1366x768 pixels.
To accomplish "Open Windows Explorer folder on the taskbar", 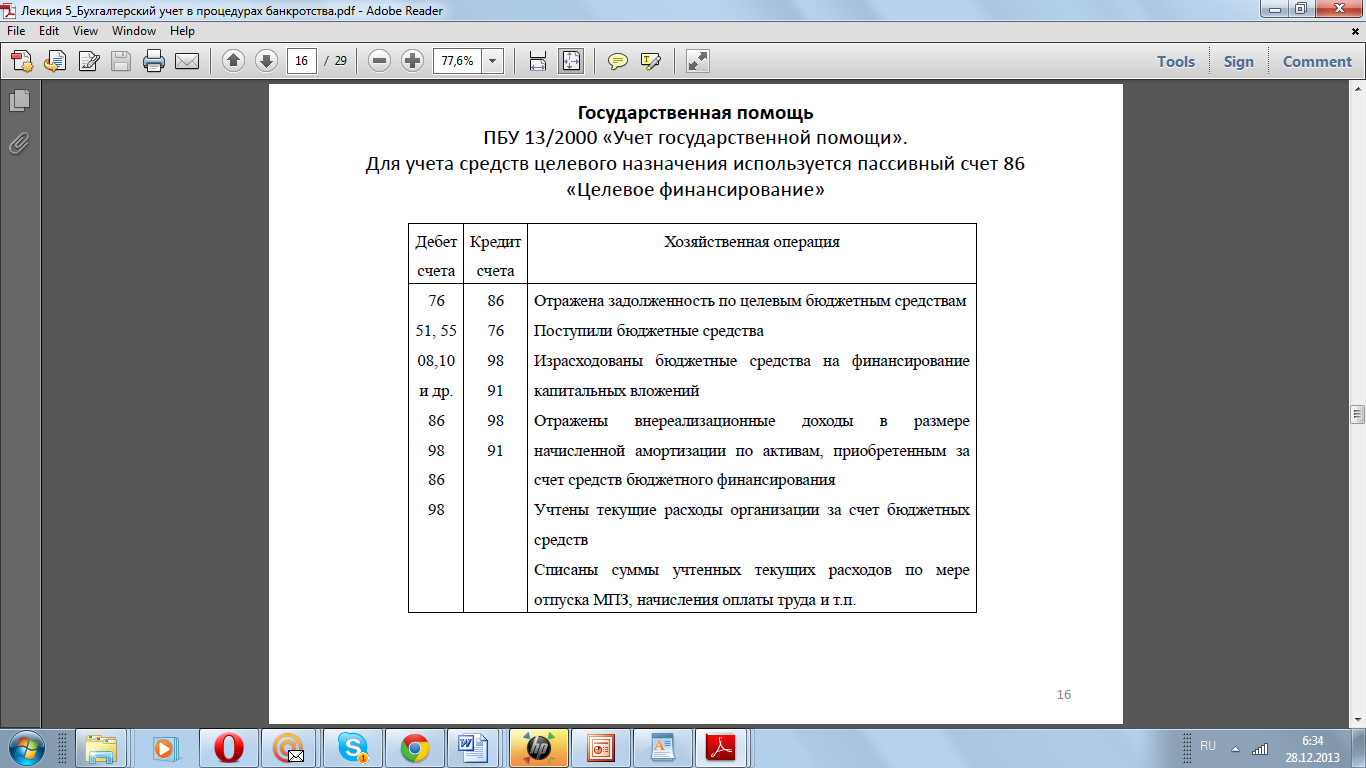I will [x=101, y=747].
